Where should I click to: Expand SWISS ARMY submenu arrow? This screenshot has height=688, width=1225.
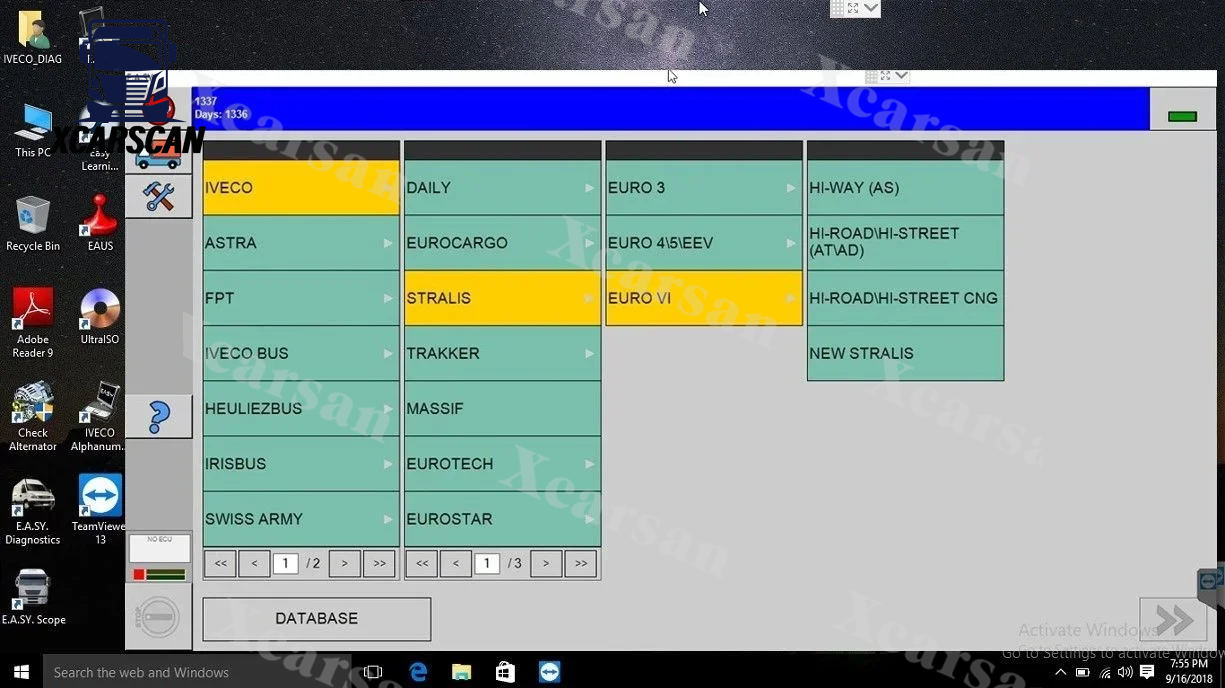pyautogui.click(x=388, y=519)
